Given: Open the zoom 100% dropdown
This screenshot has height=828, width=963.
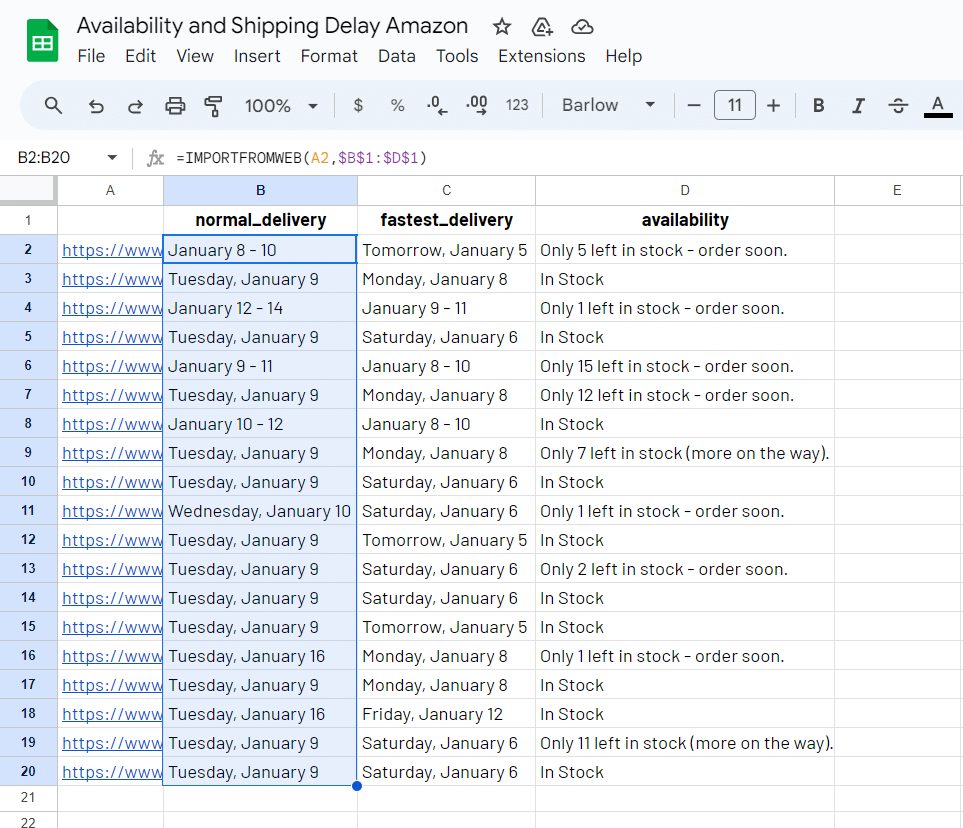Looking at the screenshot, I should click(281, 105).
